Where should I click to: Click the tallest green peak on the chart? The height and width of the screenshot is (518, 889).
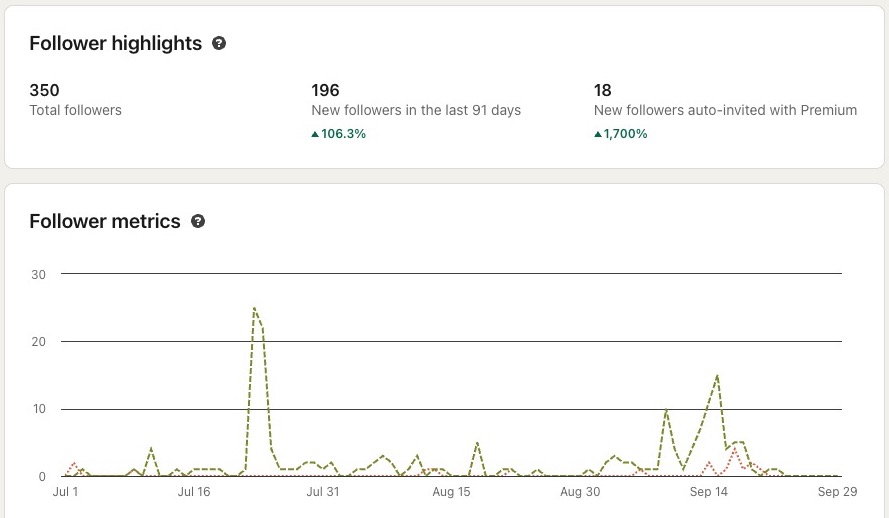click(x=254, y=309)
